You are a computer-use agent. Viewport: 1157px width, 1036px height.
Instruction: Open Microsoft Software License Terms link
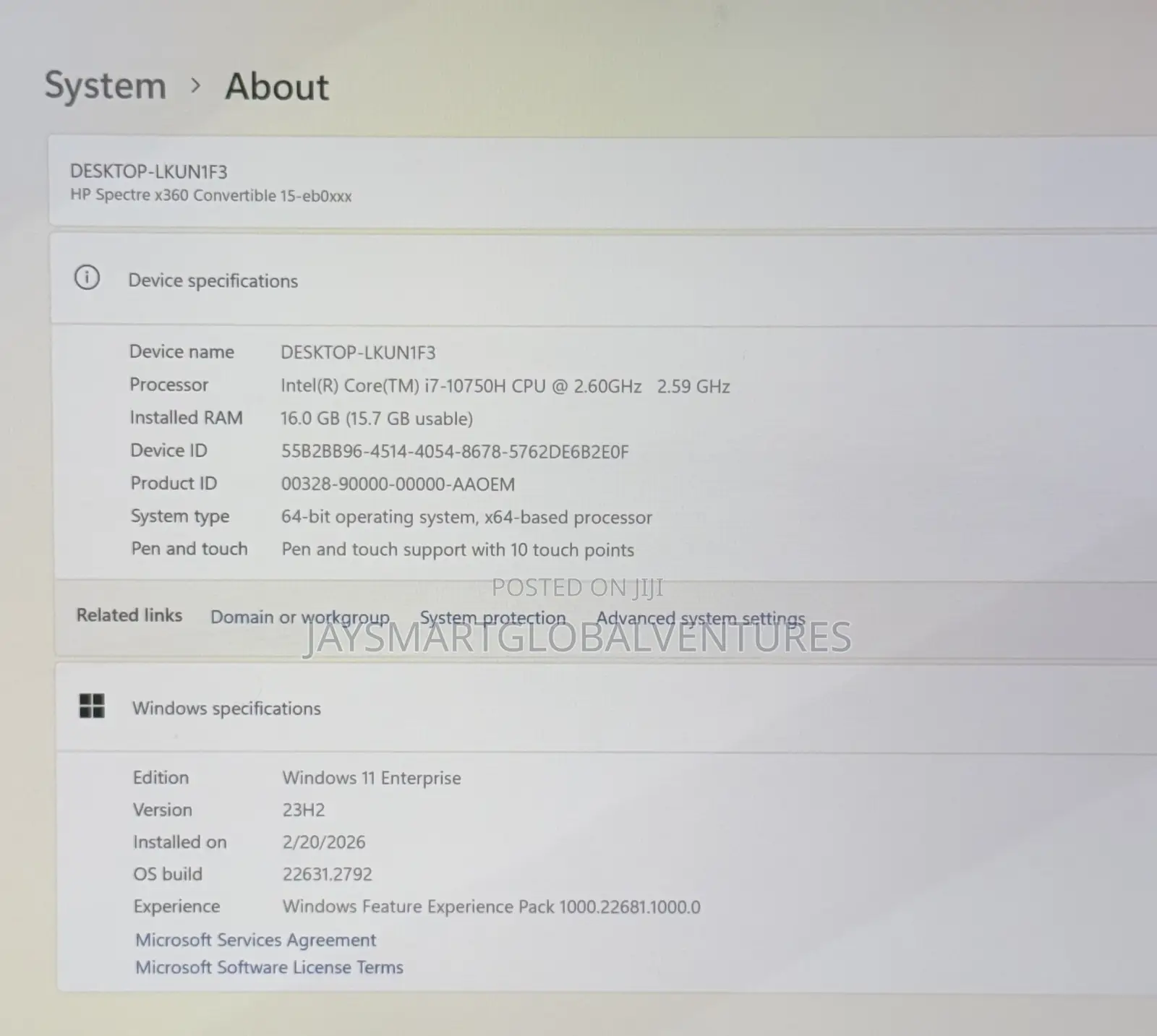pyautogui.click(x=269, y=967)
